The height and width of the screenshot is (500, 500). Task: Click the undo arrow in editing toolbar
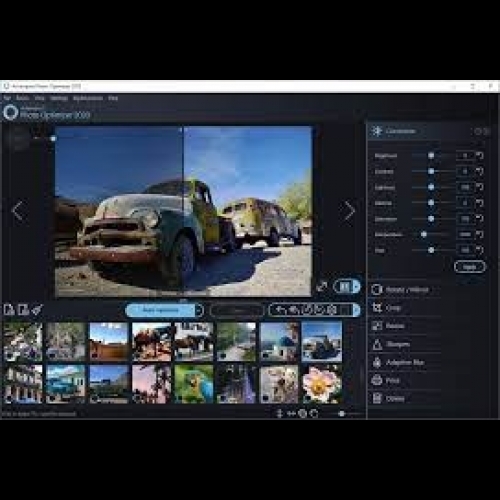[x=281, y=310]
